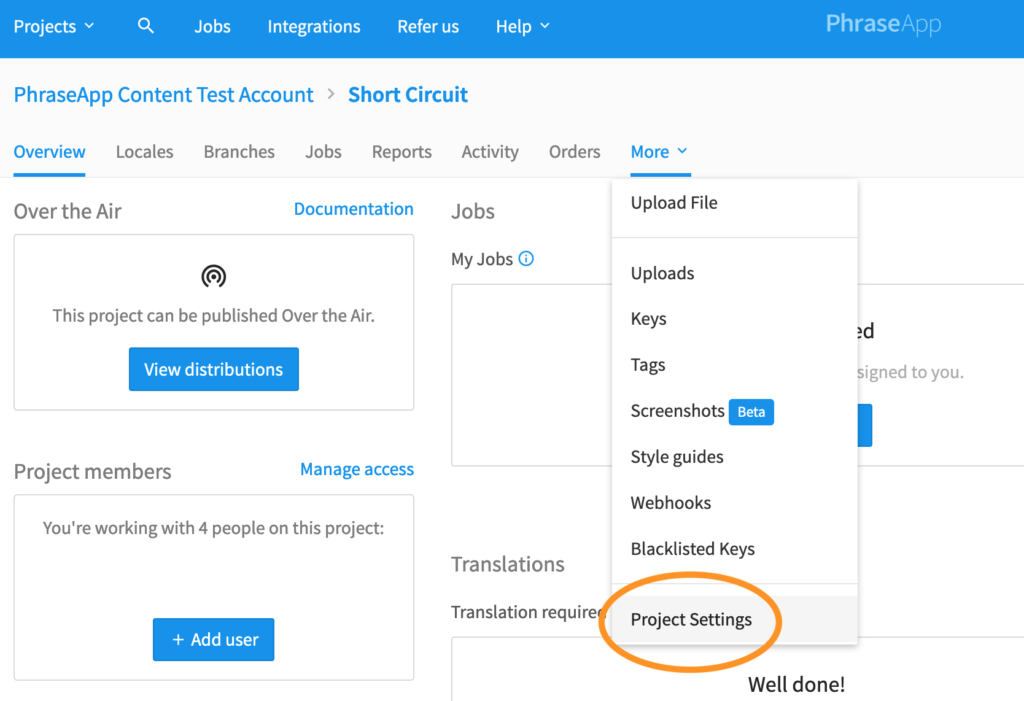Image resolution: width=1024 pixels, height=701 pixels.
Task: Switch to the Branches tab
Action: (239, 152)
